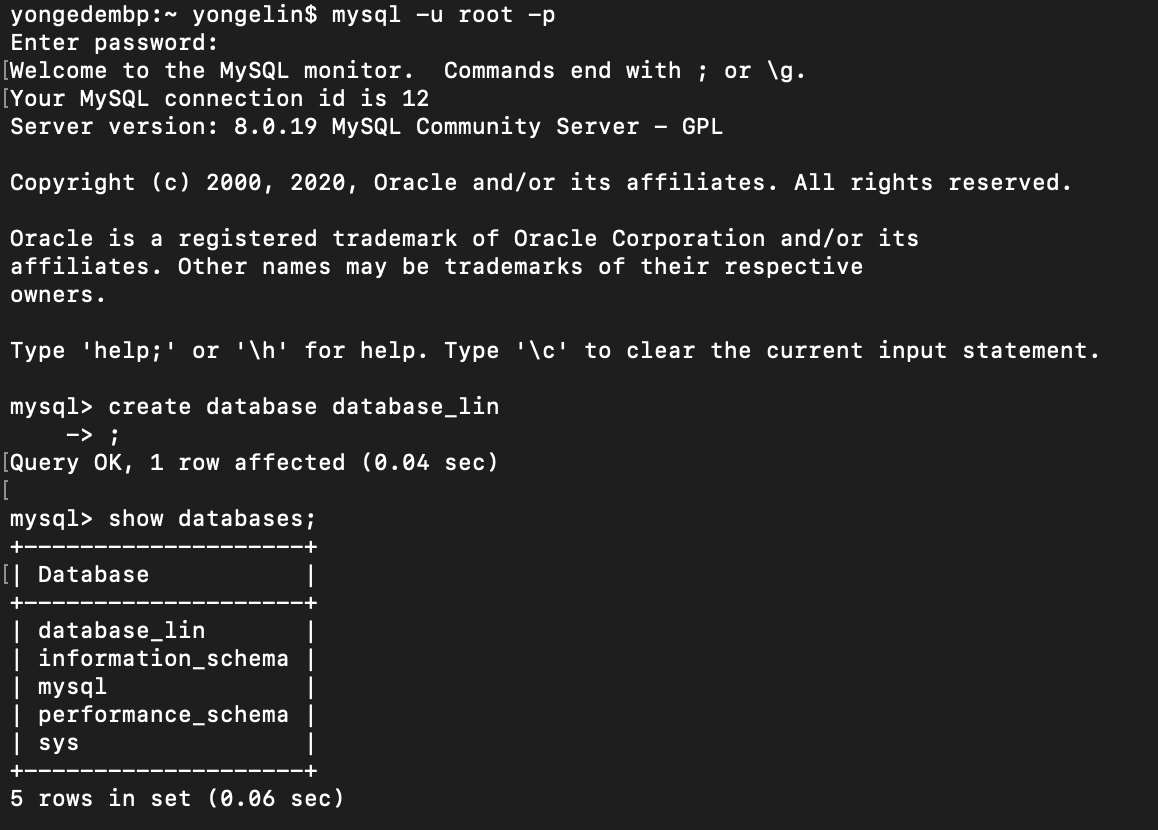The width and height of the screenshot is (1158, 830).
Task: Click the 'Enter password:' prompt line
Action: 114,43
